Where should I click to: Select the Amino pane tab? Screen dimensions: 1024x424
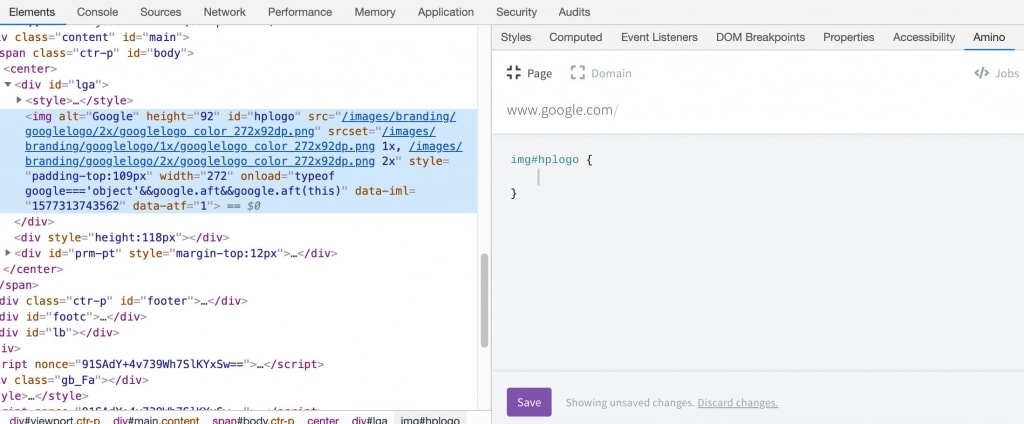(989, 37)
